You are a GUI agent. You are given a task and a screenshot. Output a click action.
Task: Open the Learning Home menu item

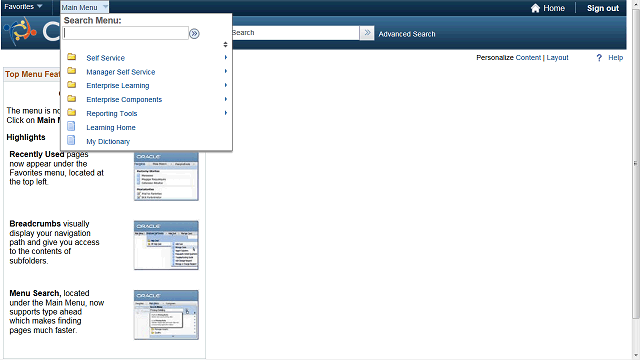(111, 127)
